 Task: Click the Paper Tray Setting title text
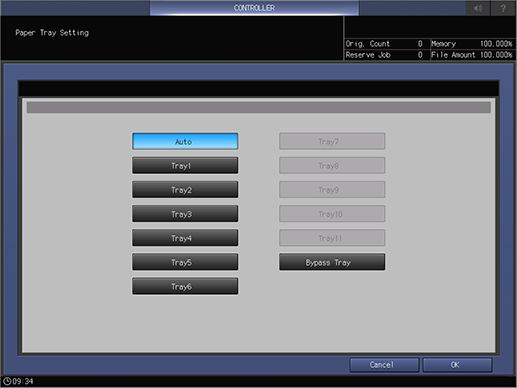pyautogui.click(x=52, y=33)
